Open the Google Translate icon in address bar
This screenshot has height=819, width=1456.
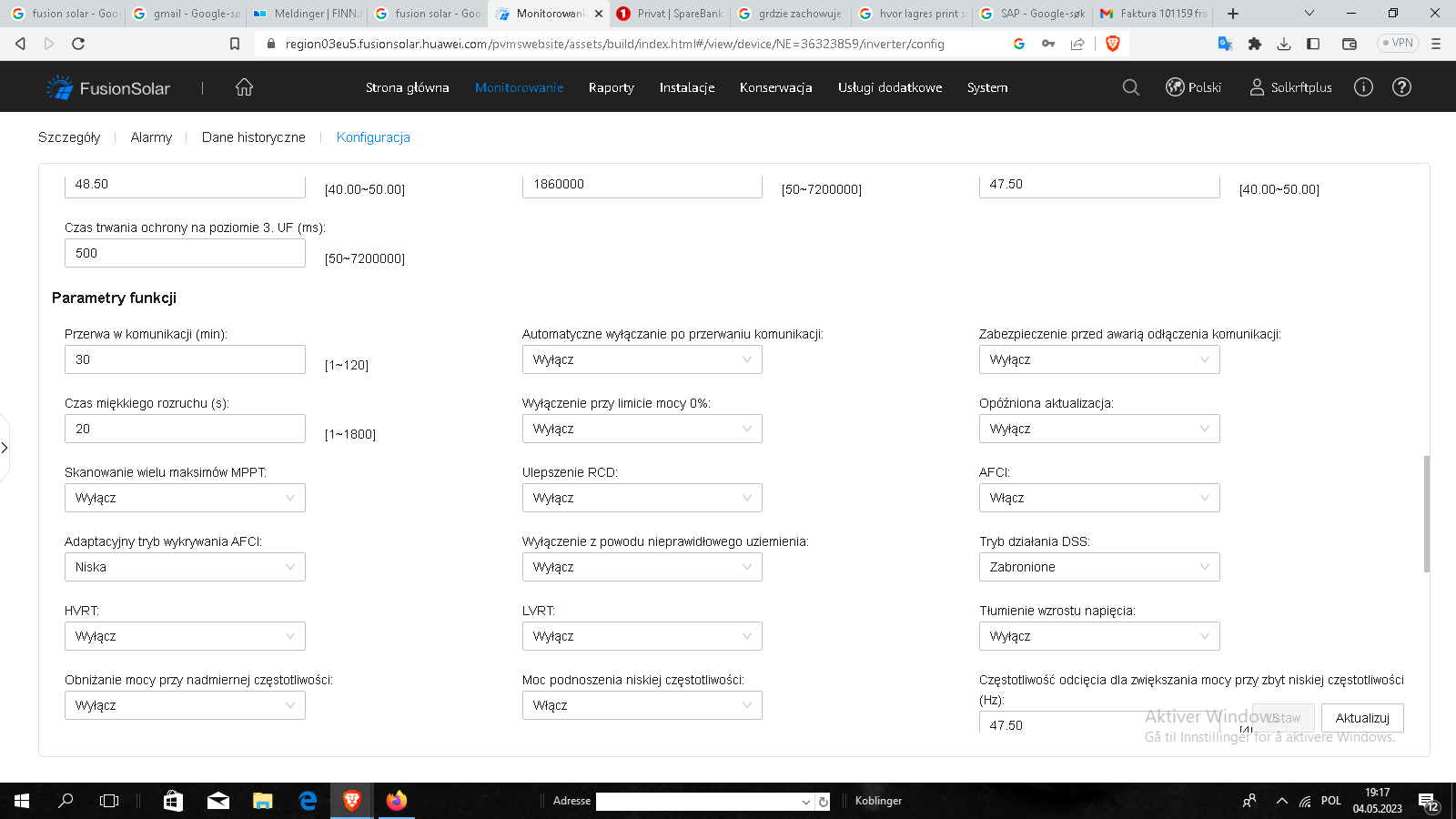[1225, 43]
